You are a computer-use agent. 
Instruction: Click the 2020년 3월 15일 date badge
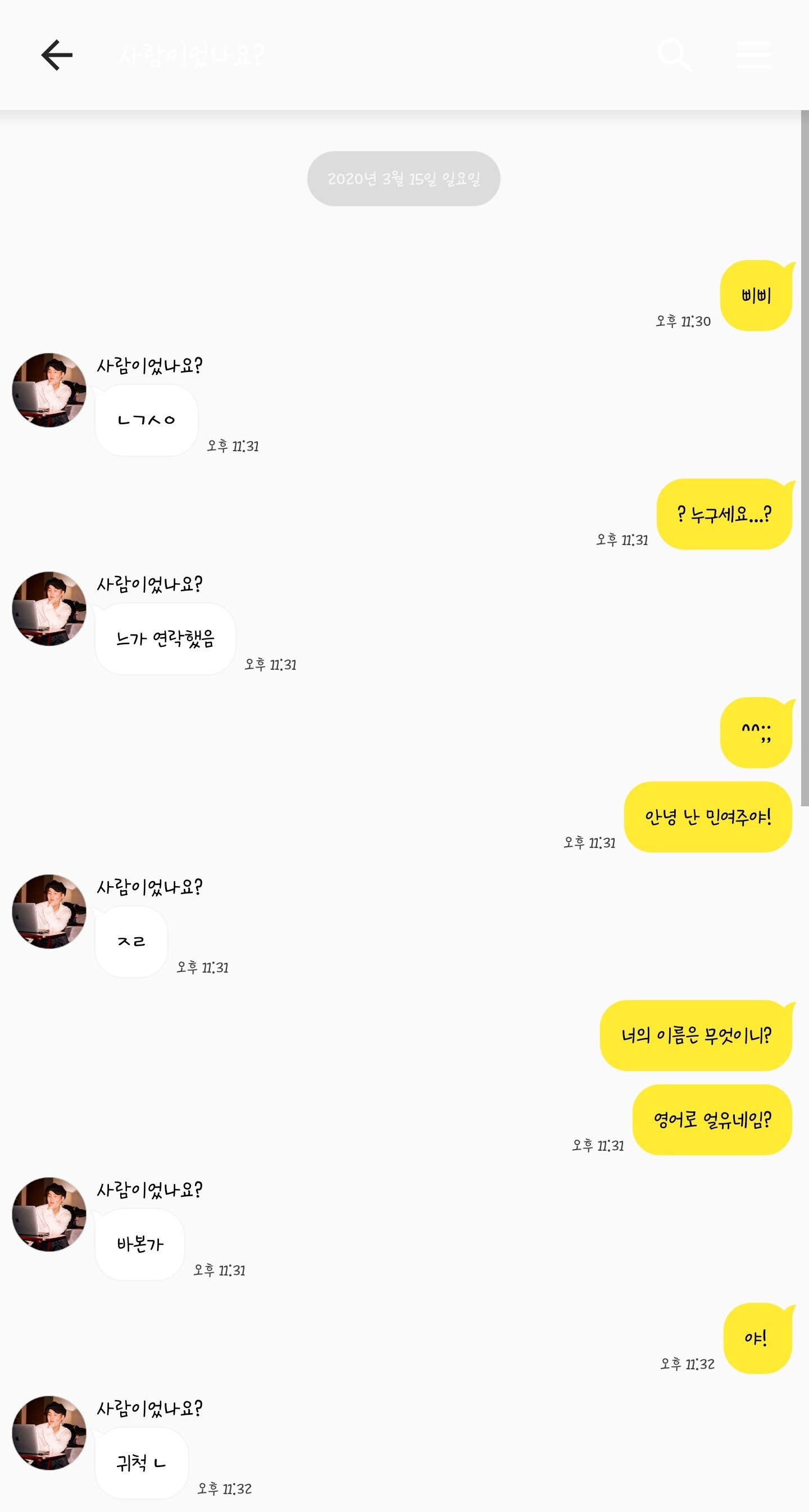403,179
